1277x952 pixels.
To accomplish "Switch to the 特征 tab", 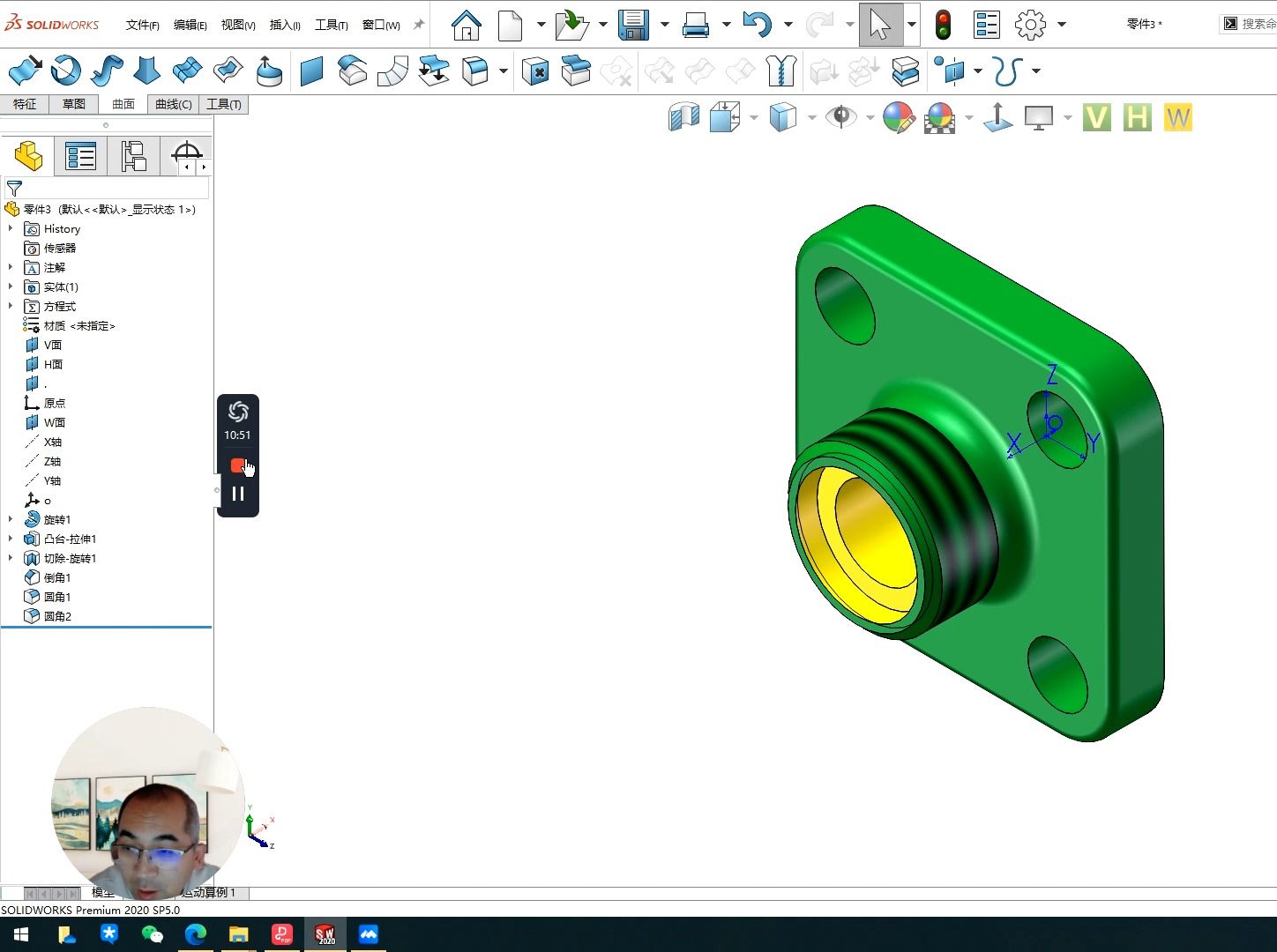I will coord(25,104).
